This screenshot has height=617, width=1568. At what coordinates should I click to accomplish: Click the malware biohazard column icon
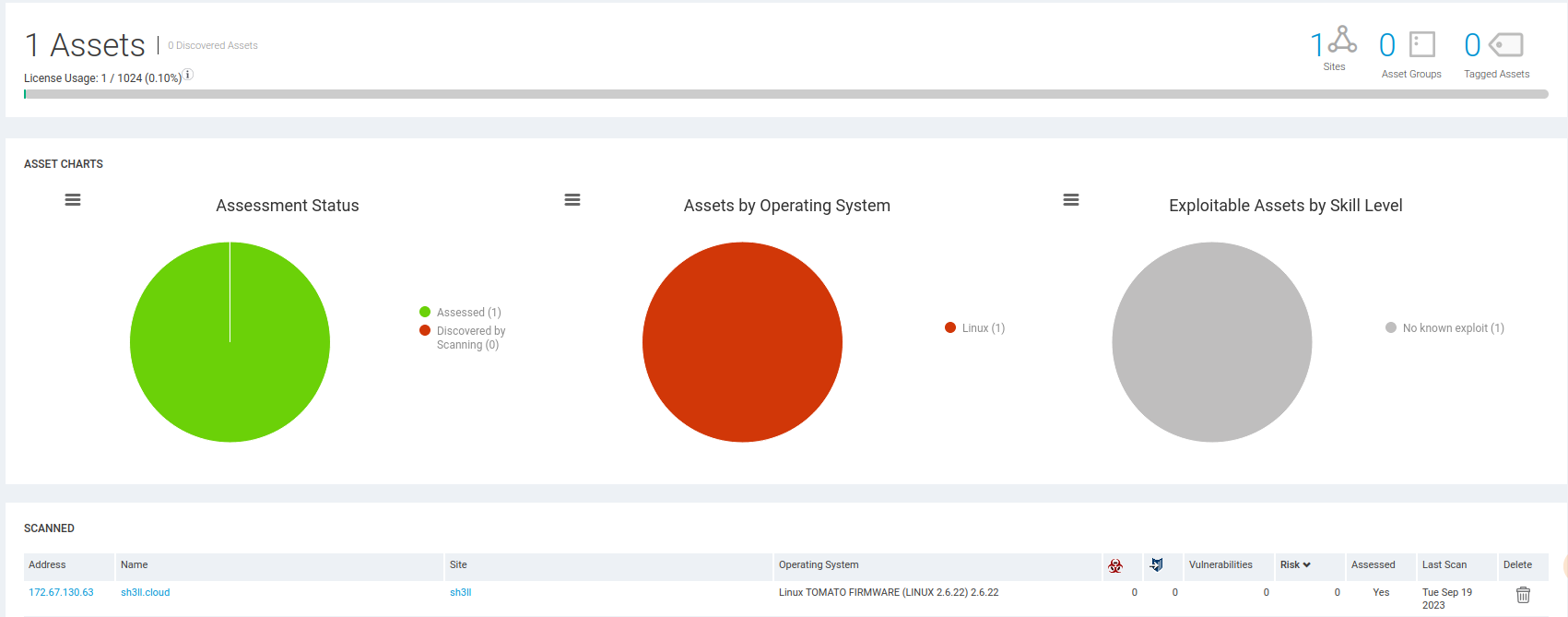pos(1115,565)
